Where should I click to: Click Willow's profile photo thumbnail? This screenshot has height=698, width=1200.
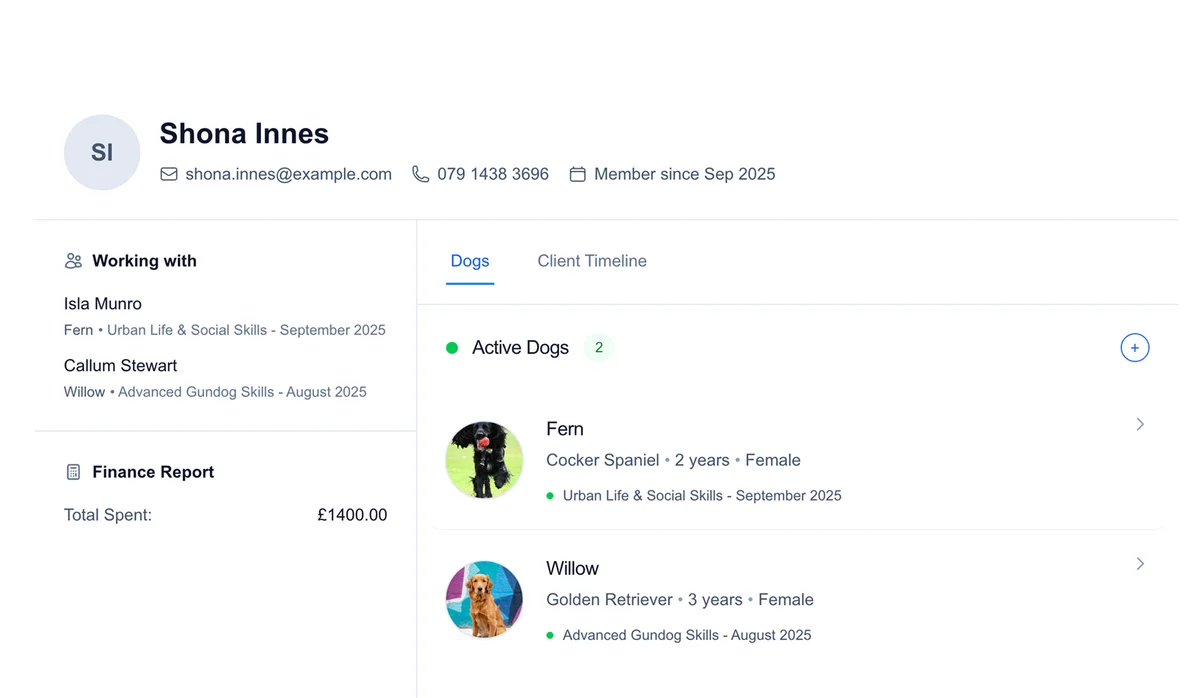(484, 599)
